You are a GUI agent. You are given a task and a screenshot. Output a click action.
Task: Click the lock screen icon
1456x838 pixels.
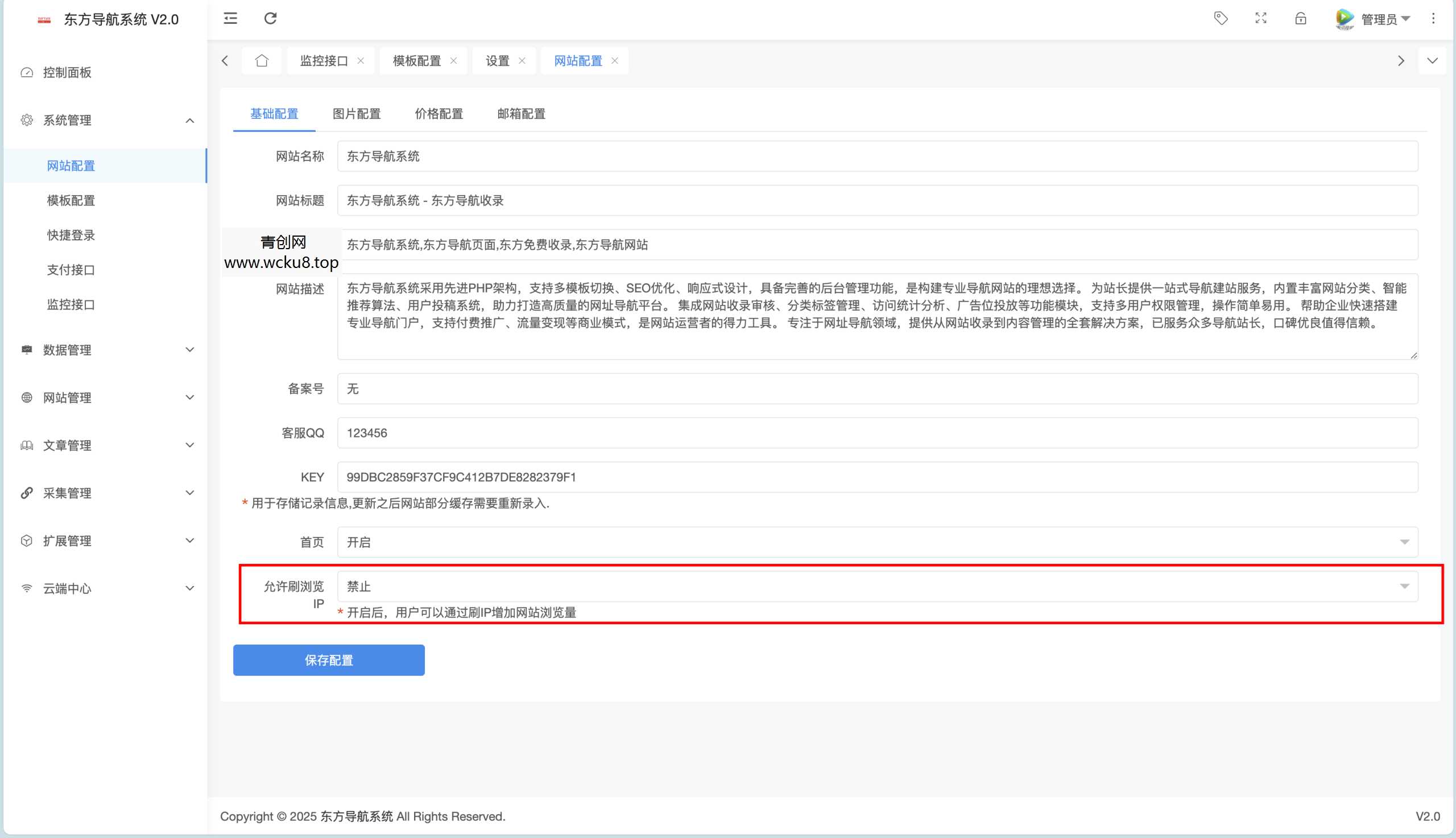(x=1300, y=18)
